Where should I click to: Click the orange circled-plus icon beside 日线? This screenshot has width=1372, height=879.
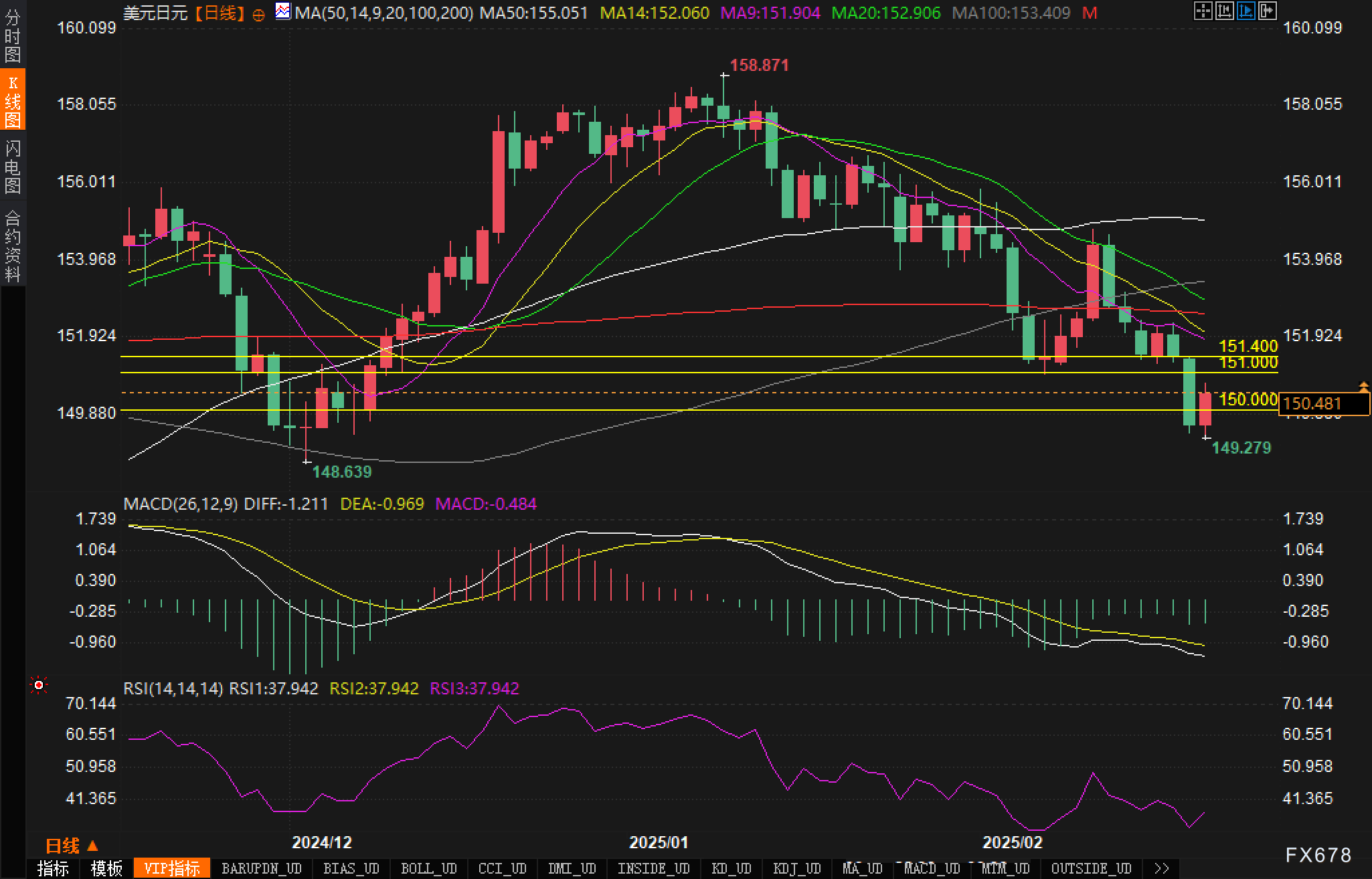tap(259, 14)
